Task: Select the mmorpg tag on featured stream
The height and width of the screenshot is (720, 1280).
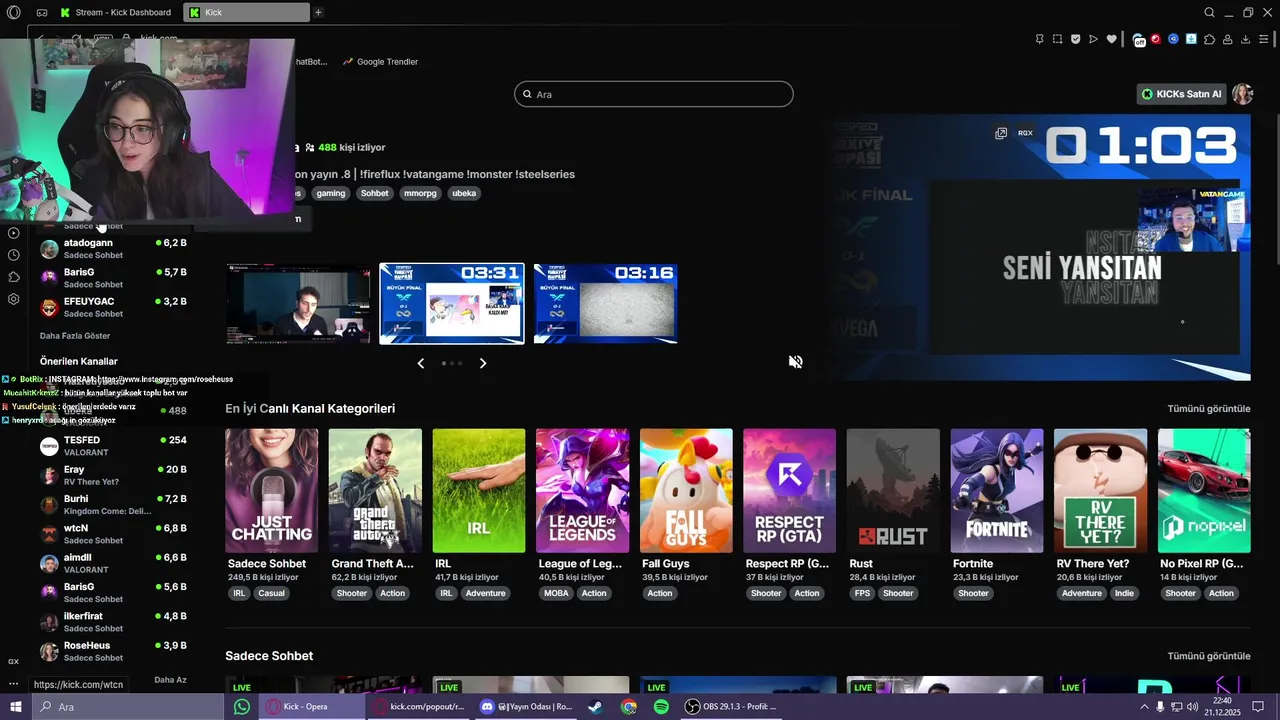Action: (x=419, y=193)
